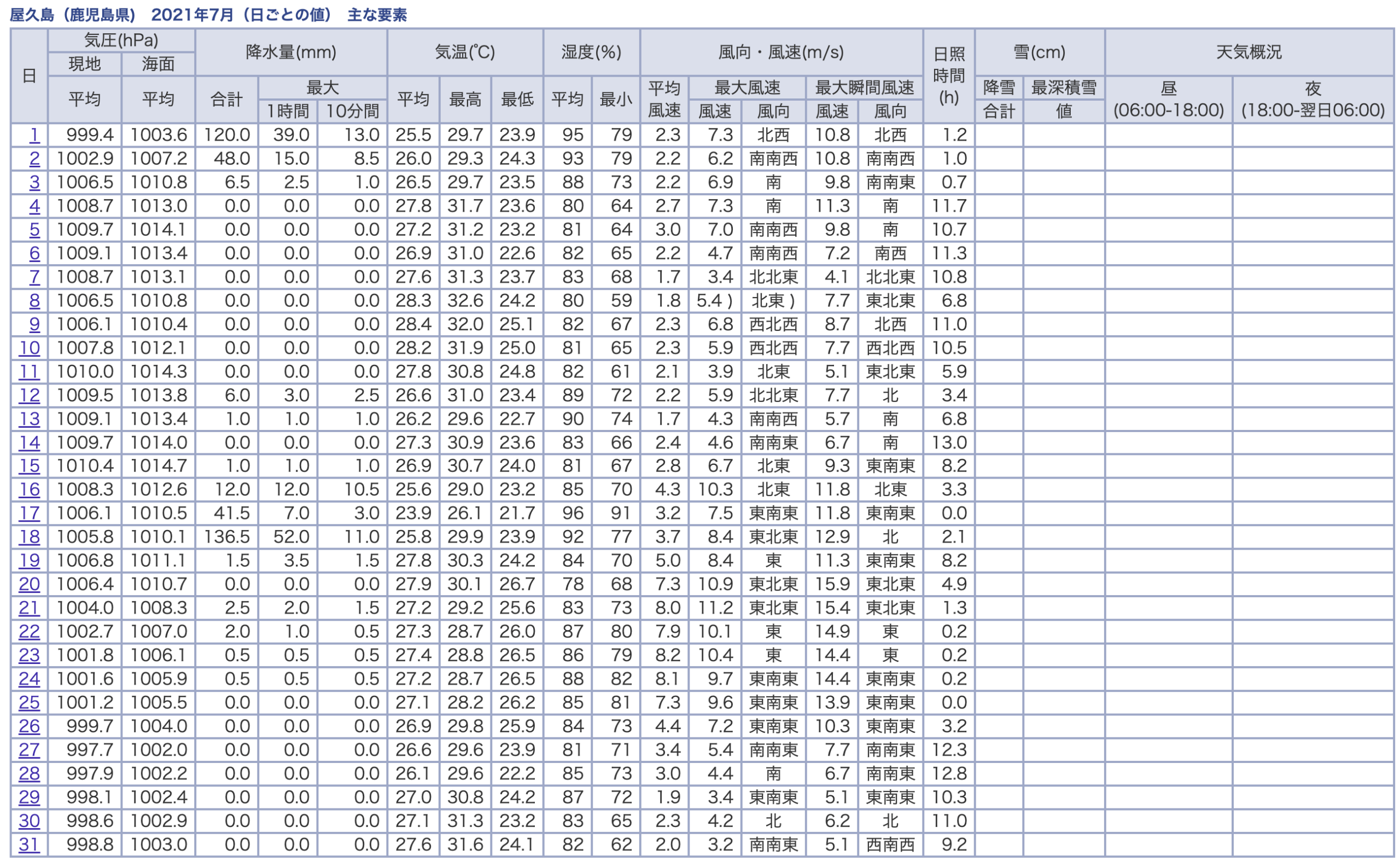Viewport: 1400px width, 862px height.
Task: Open the day 9 link
Action: [34, 324]
